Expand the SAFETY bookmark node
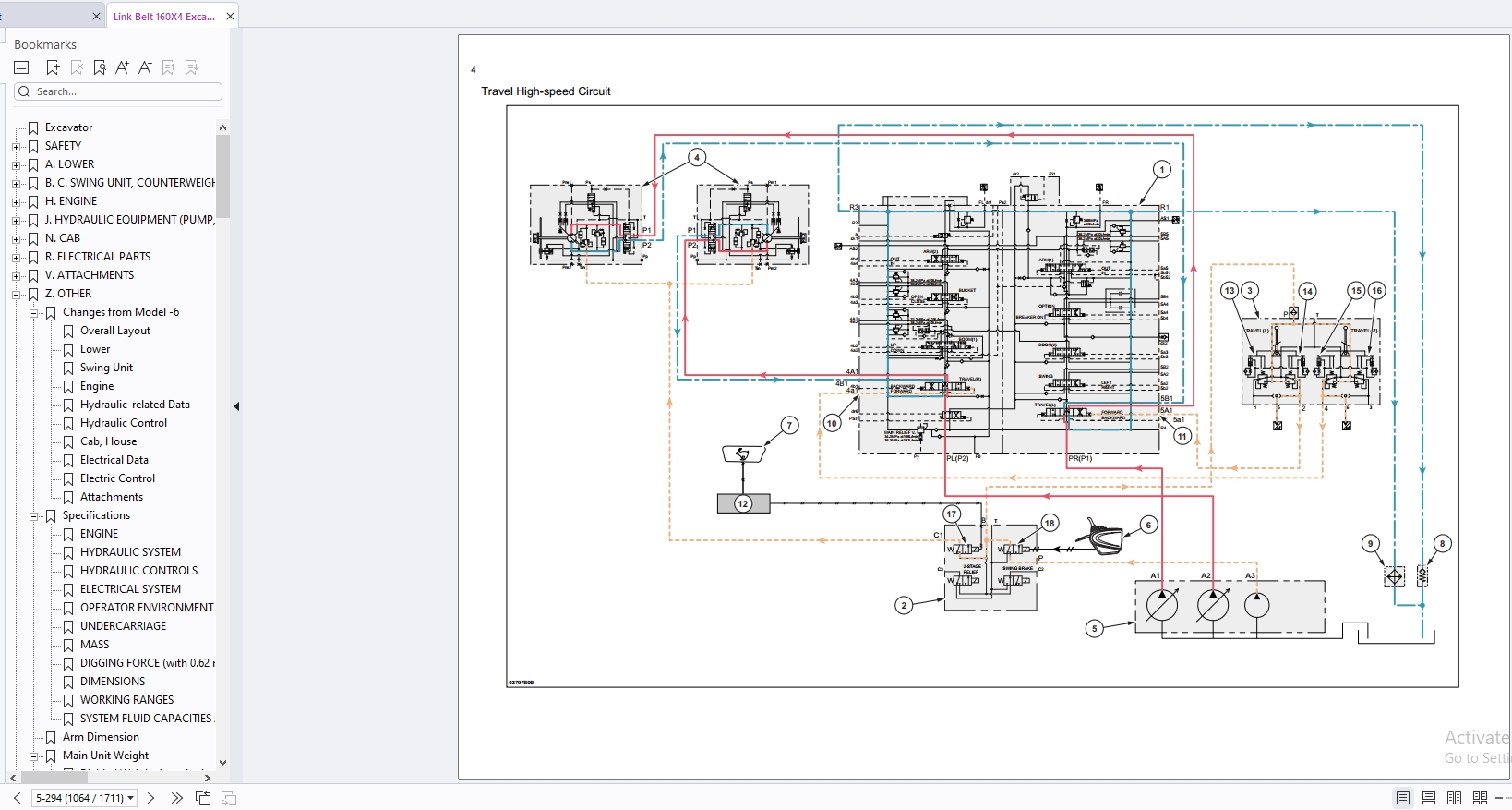This screenshot has height=810, width=1512. click(16, 147)
